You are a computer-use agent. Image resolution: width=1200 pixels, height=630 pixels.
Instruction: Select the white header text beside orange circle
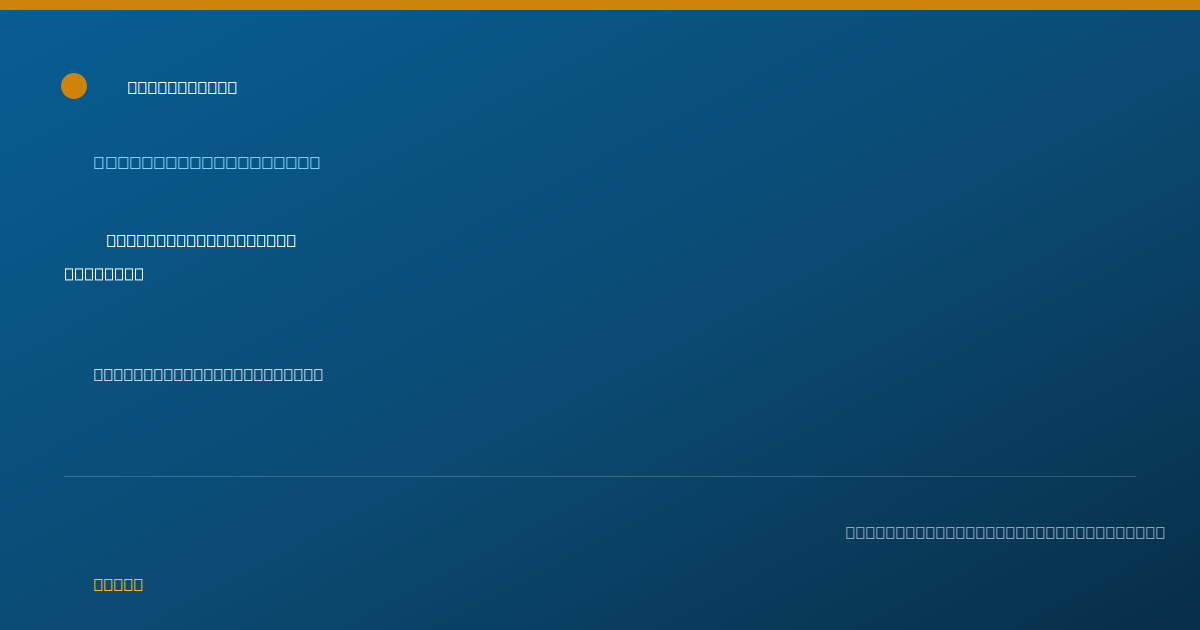[x=182, y=87]
